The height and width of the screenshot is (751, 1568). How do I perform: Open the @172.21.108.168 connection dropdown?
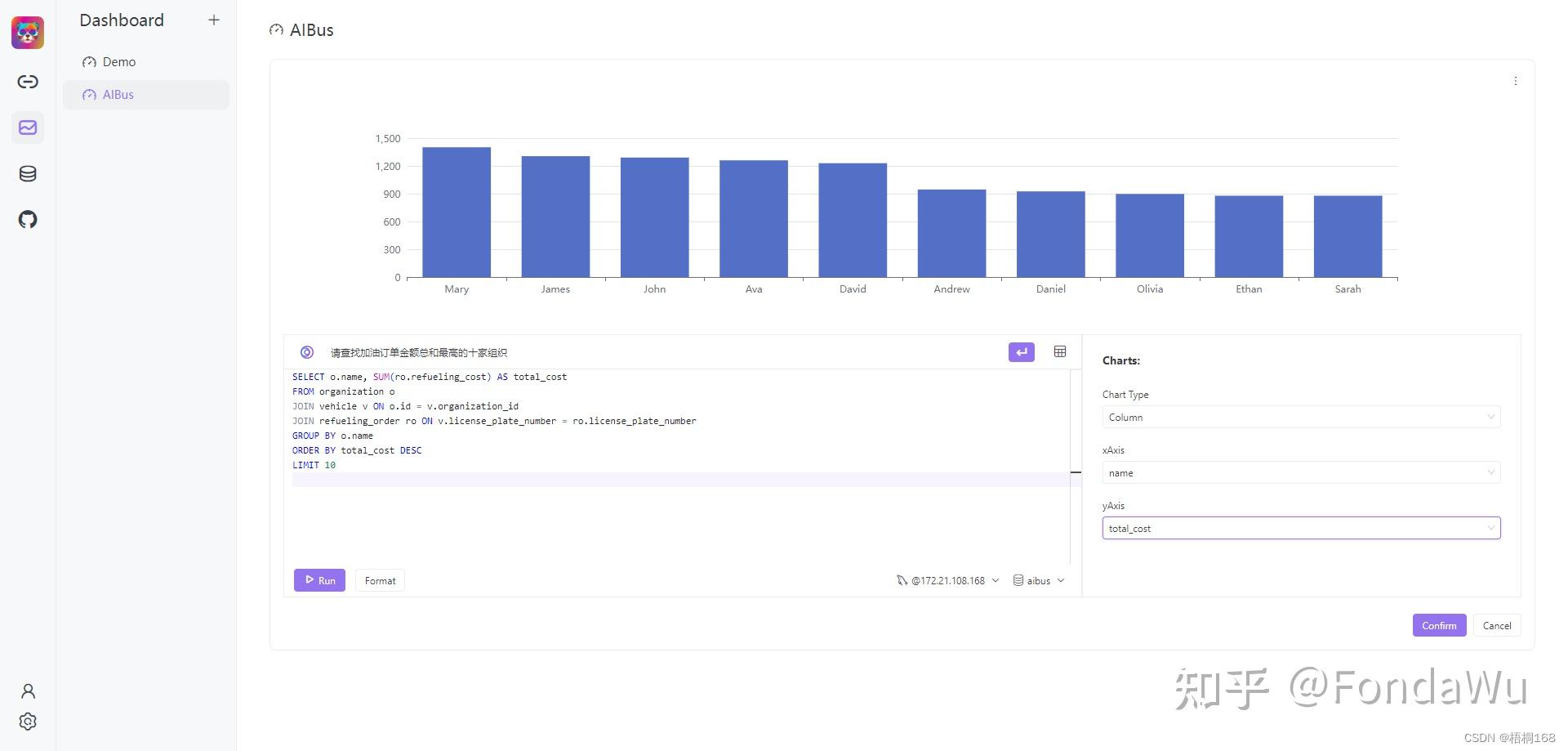pyautogui.click(x=947, y=580)
